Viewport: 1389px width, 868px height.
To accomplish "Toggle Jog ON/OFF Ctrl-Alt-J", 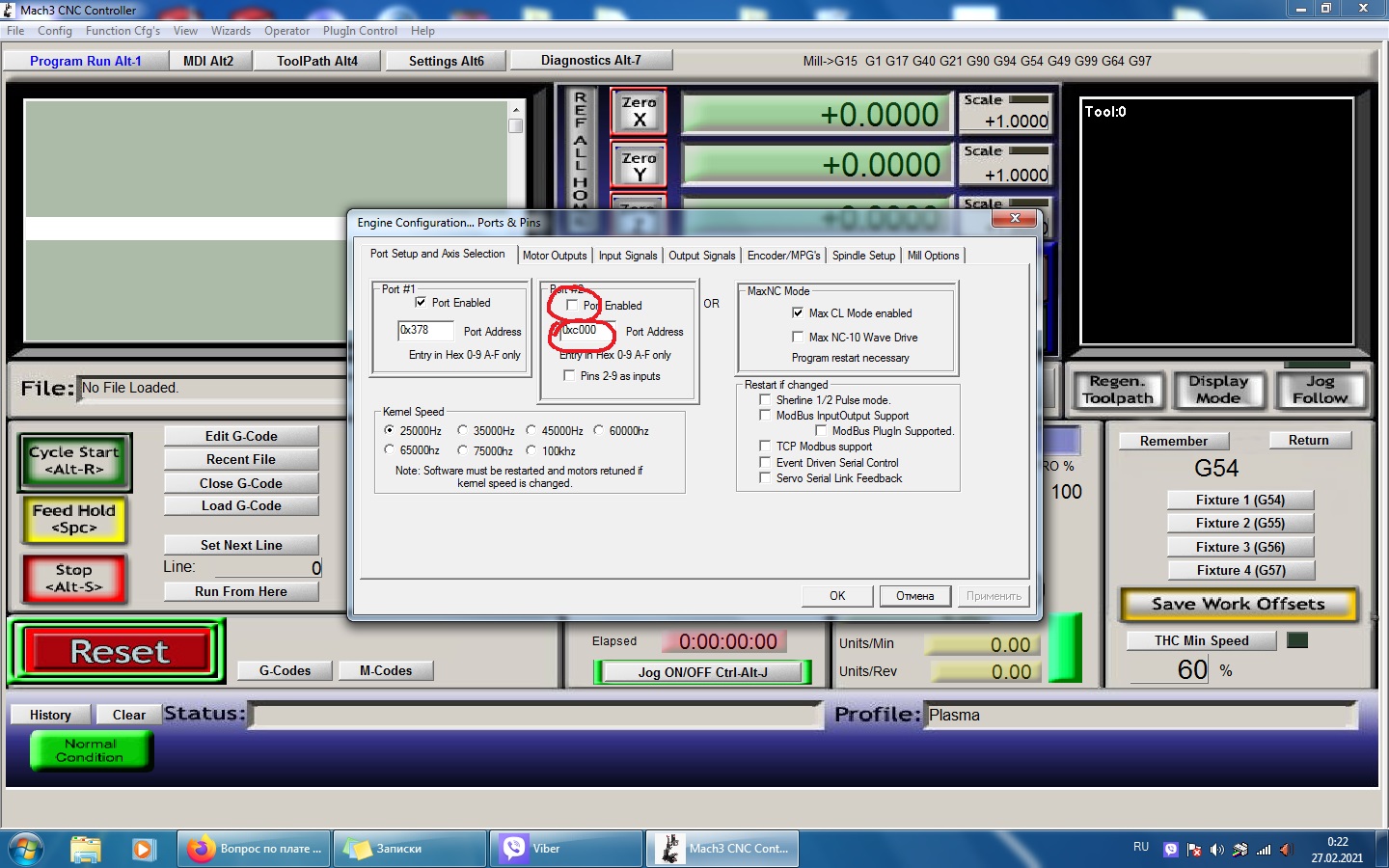I will point(703,672).
